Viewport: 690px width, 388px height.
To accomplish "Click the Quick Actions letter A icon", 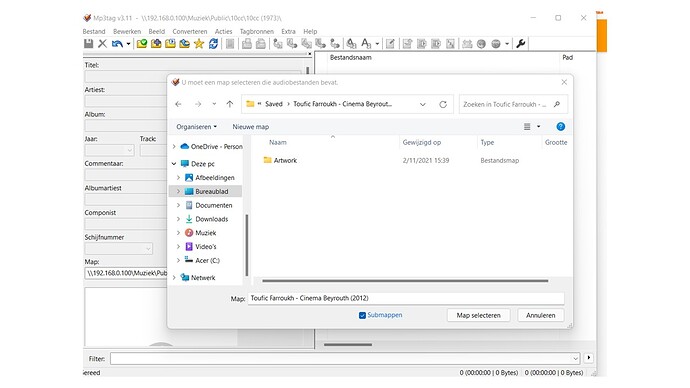I will tap(366, 44).
